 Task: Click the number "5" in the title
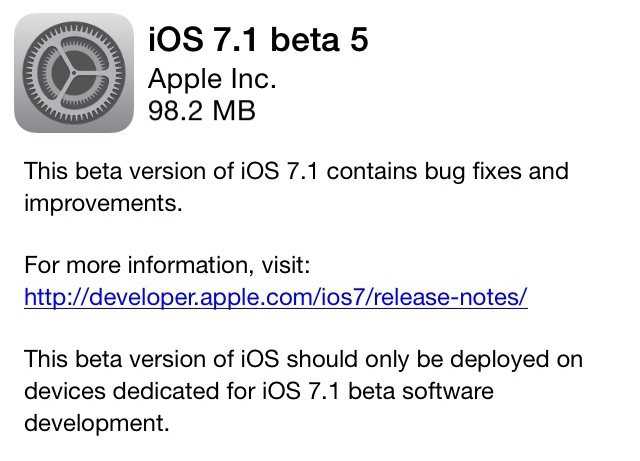coord(359,40)
